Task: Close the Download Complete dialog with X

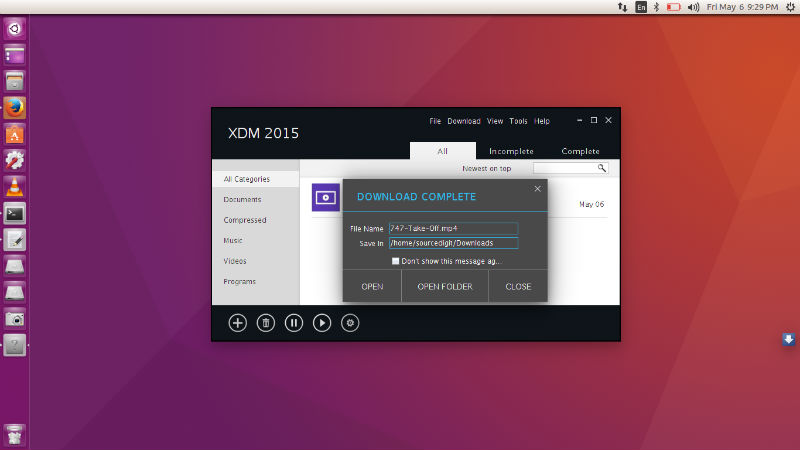Action: tap(537, 189)
